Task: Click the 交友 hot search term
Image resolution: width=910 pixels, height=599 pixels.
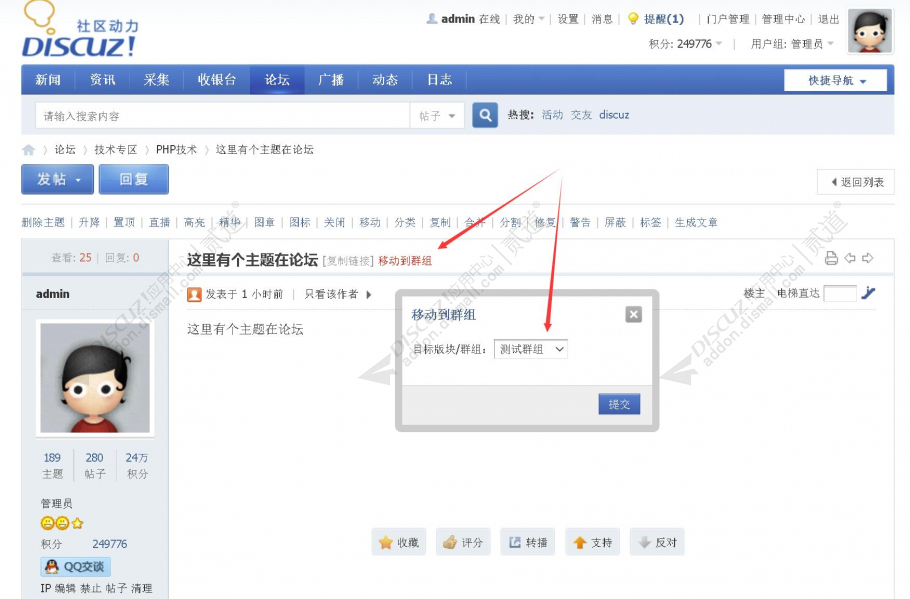Action: [x=581, y=115]
